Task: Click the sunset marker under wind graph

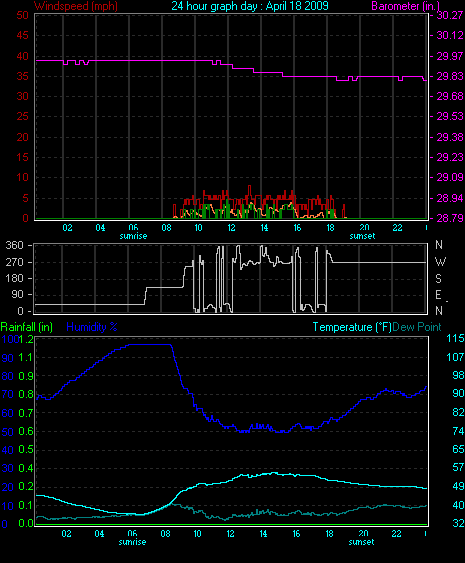Action: click(x=362, y=236)
